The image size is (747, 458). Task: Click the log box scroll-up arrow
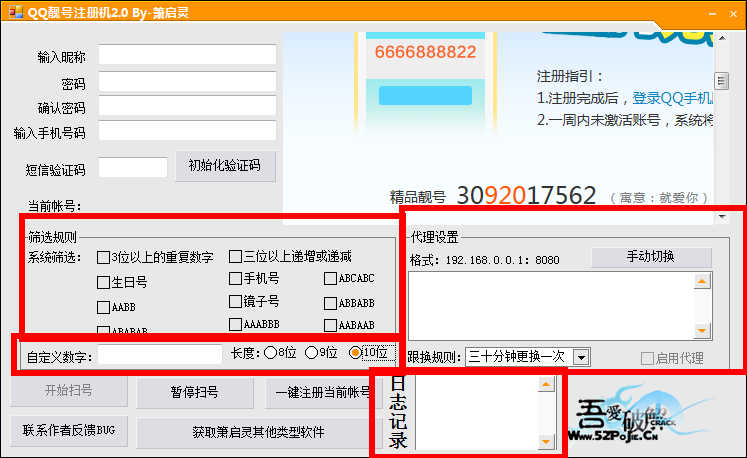pos(545,383)
